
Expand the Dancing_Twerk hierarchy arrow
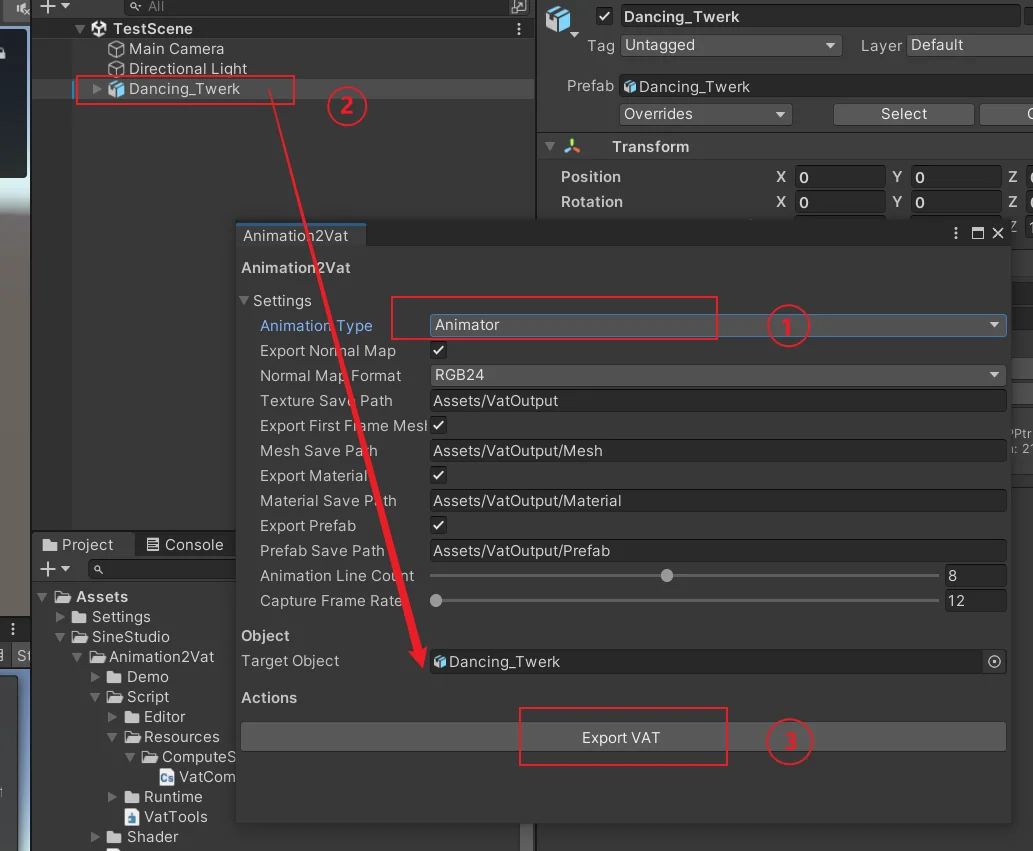97,89
